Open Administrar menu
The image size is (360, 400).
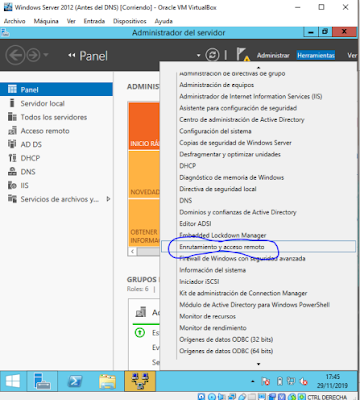(273, 55)
